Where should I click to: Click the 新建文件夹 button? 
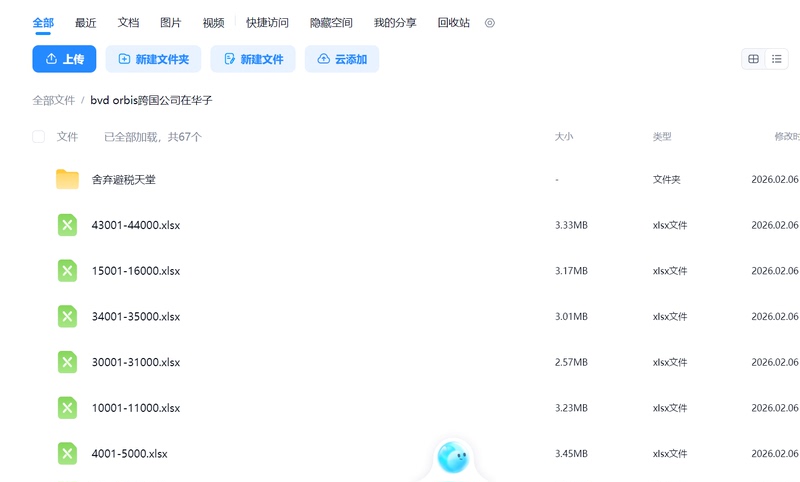154,59
